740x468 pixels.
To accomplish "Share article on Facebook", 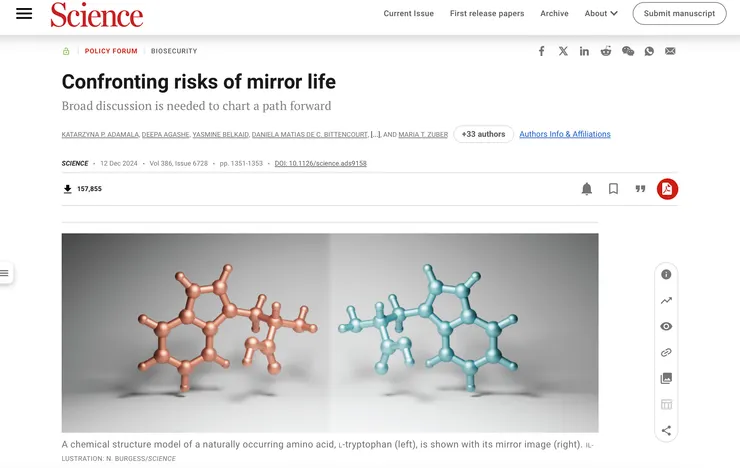I will tap(542, 51).
